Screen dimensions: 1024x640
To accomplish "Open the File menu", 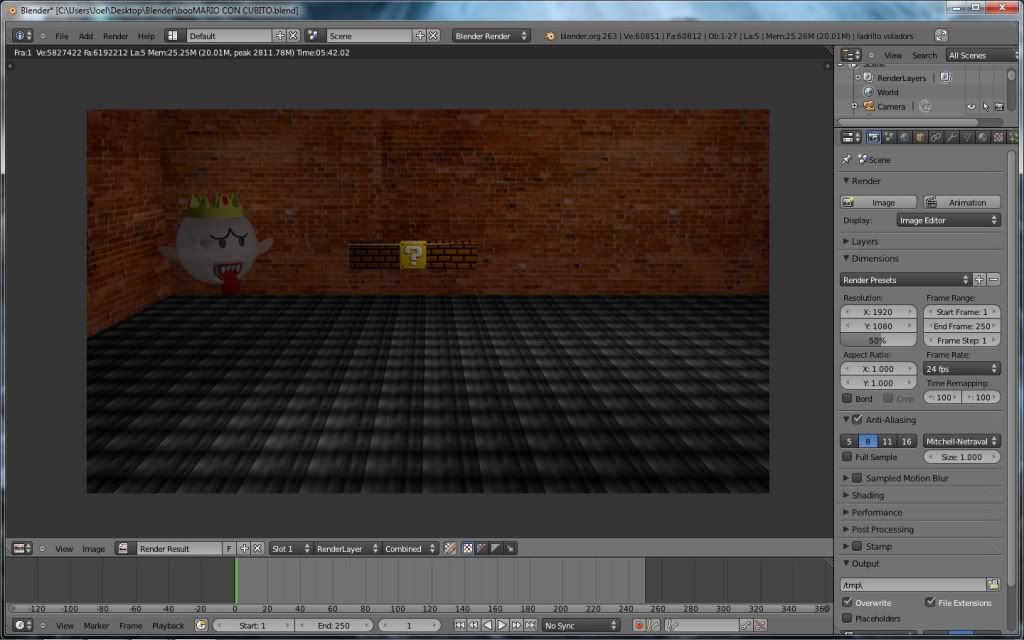I will coord(61,36).
